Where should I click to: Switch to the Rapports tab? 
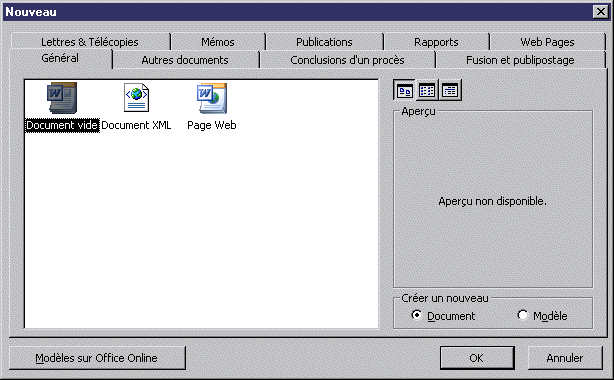click(436, 42)
